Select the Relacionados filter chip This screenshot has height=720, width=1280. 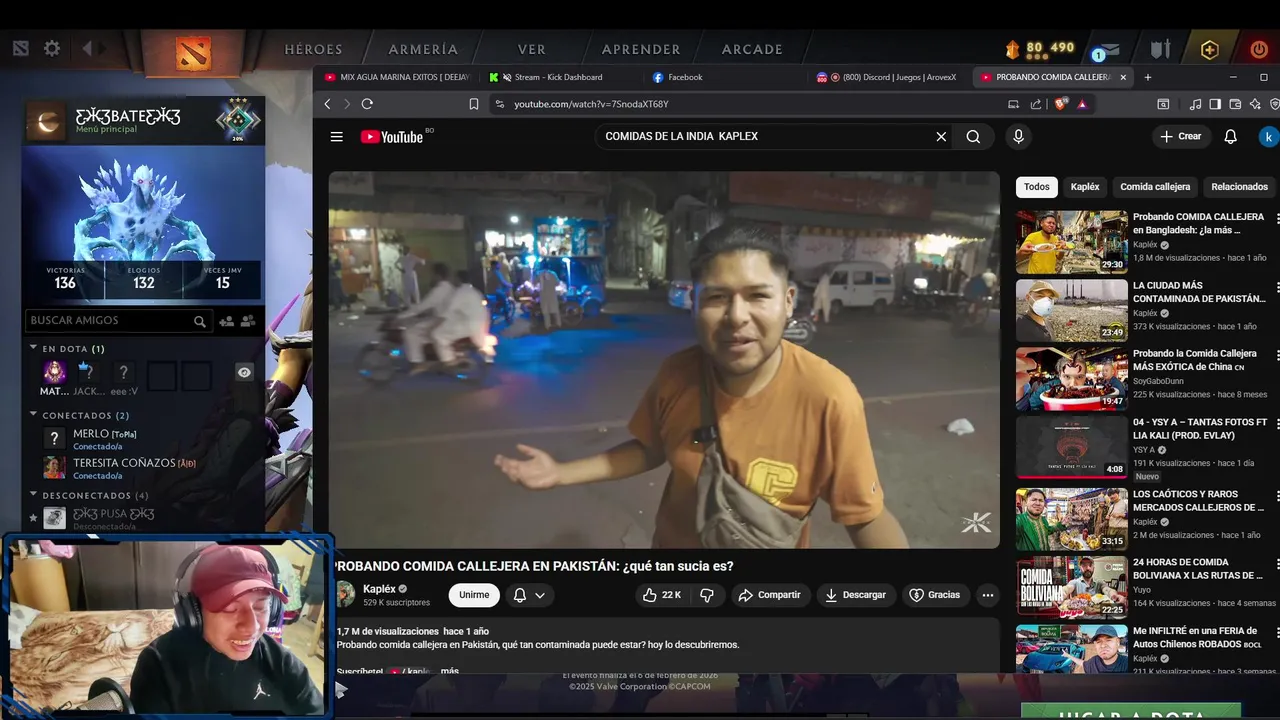coord(1239,187)
